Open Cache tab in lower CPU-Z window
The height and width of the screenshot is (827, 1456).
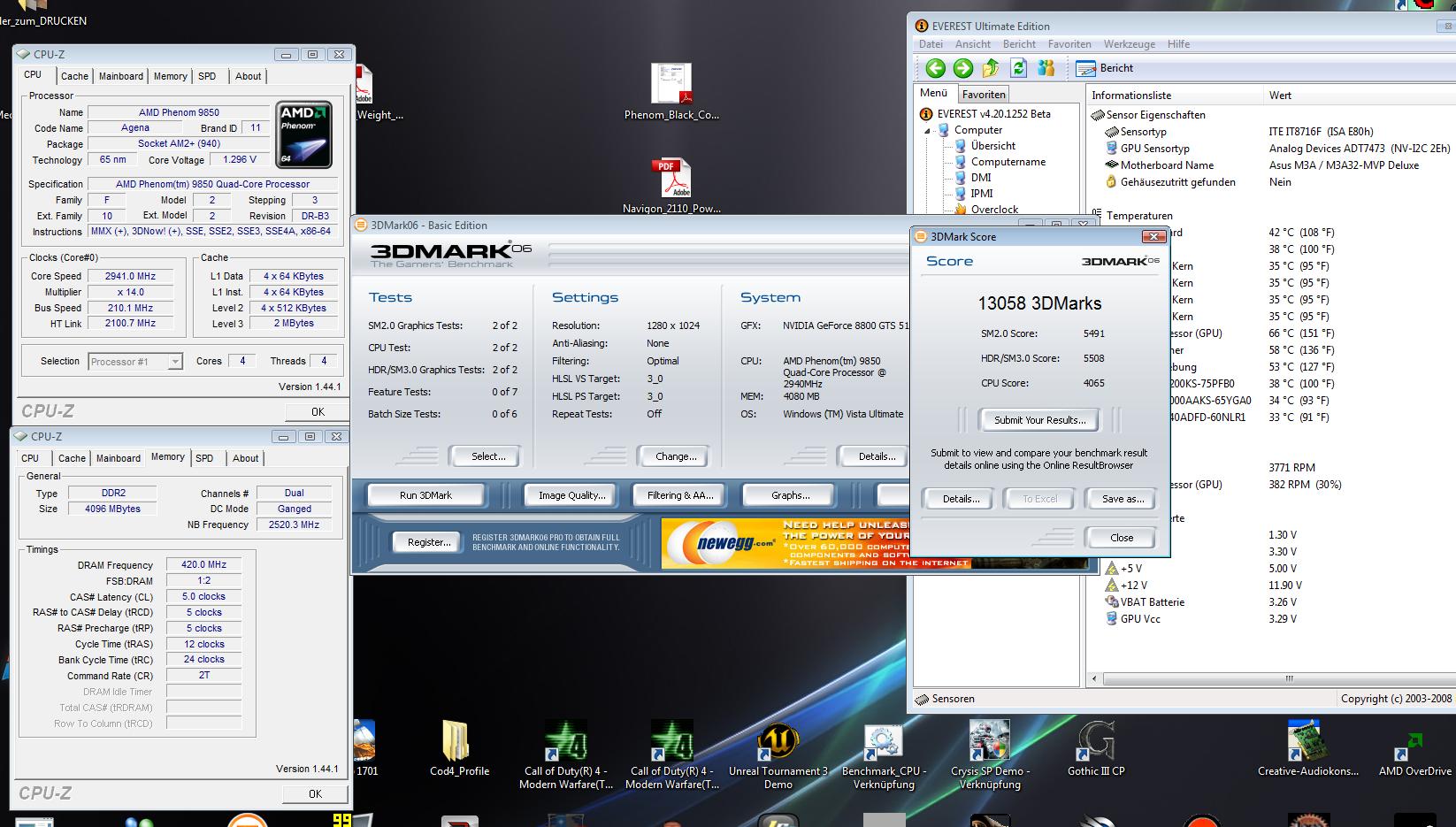point(73,459)
